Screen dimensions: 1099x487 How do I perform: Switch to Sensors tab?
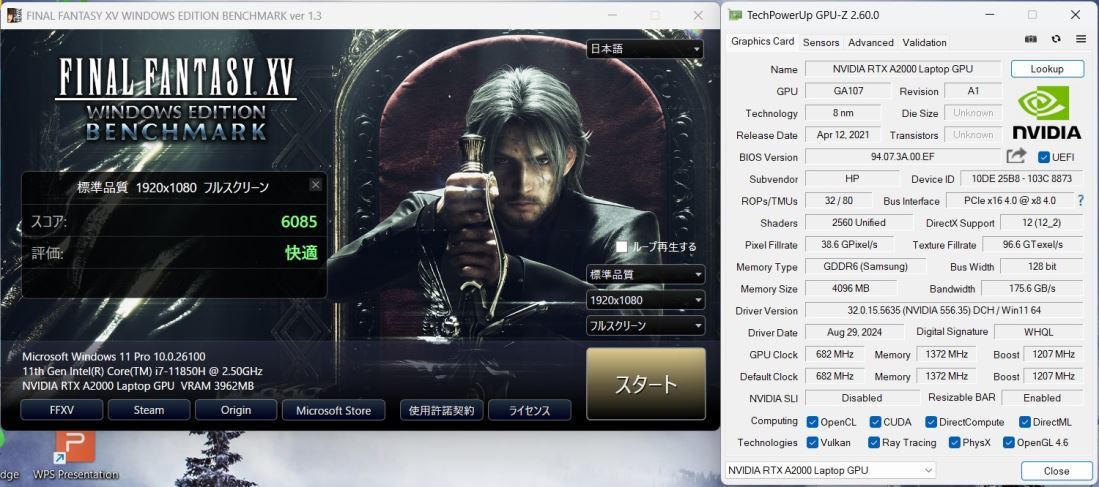821,42
